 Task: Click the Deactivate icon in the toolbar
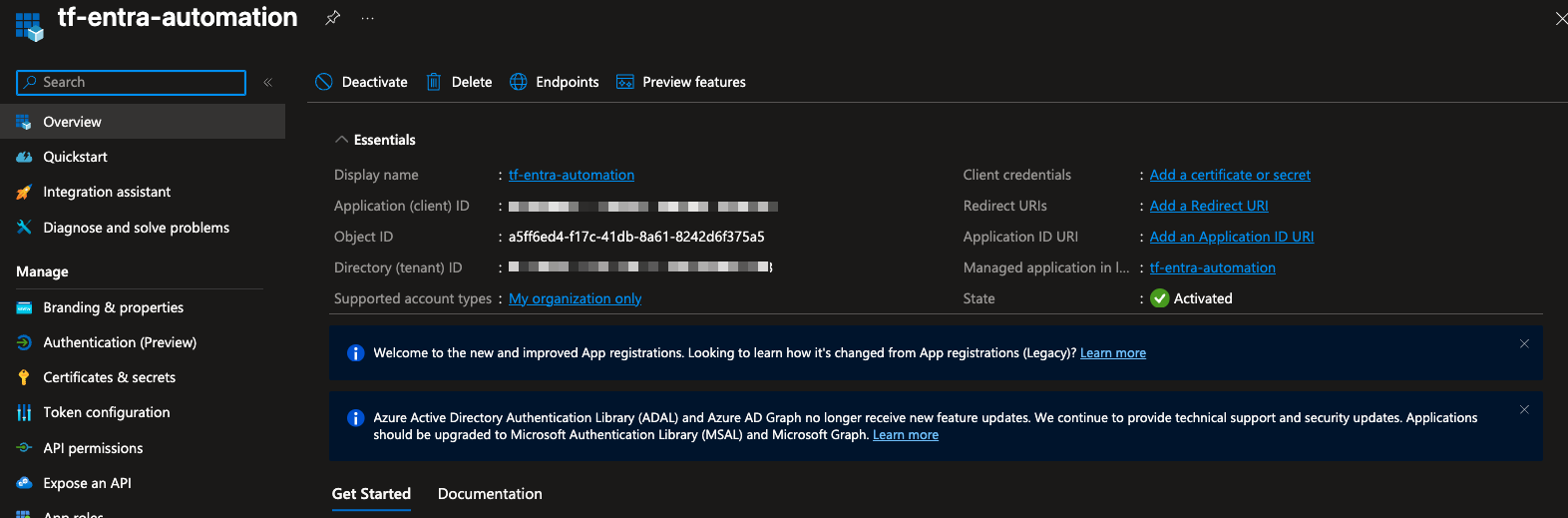324,82
